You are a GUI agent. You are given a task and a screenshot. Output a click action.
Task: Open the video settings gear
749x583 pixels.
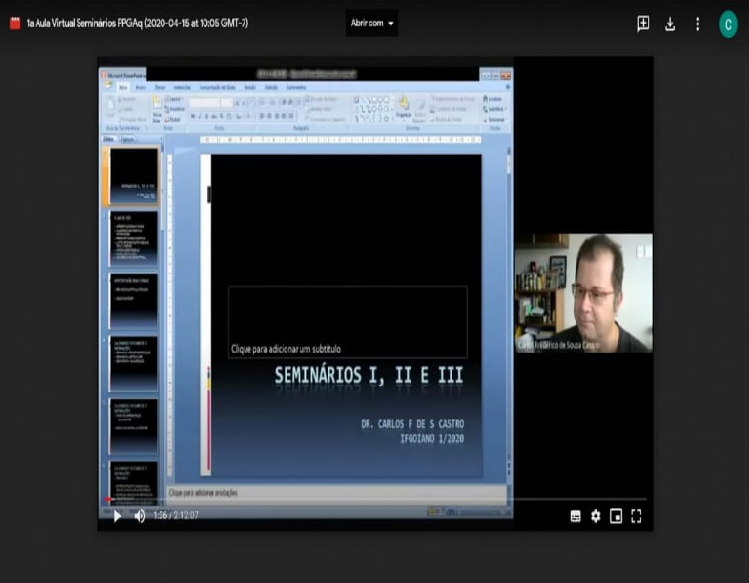(596, 516)
